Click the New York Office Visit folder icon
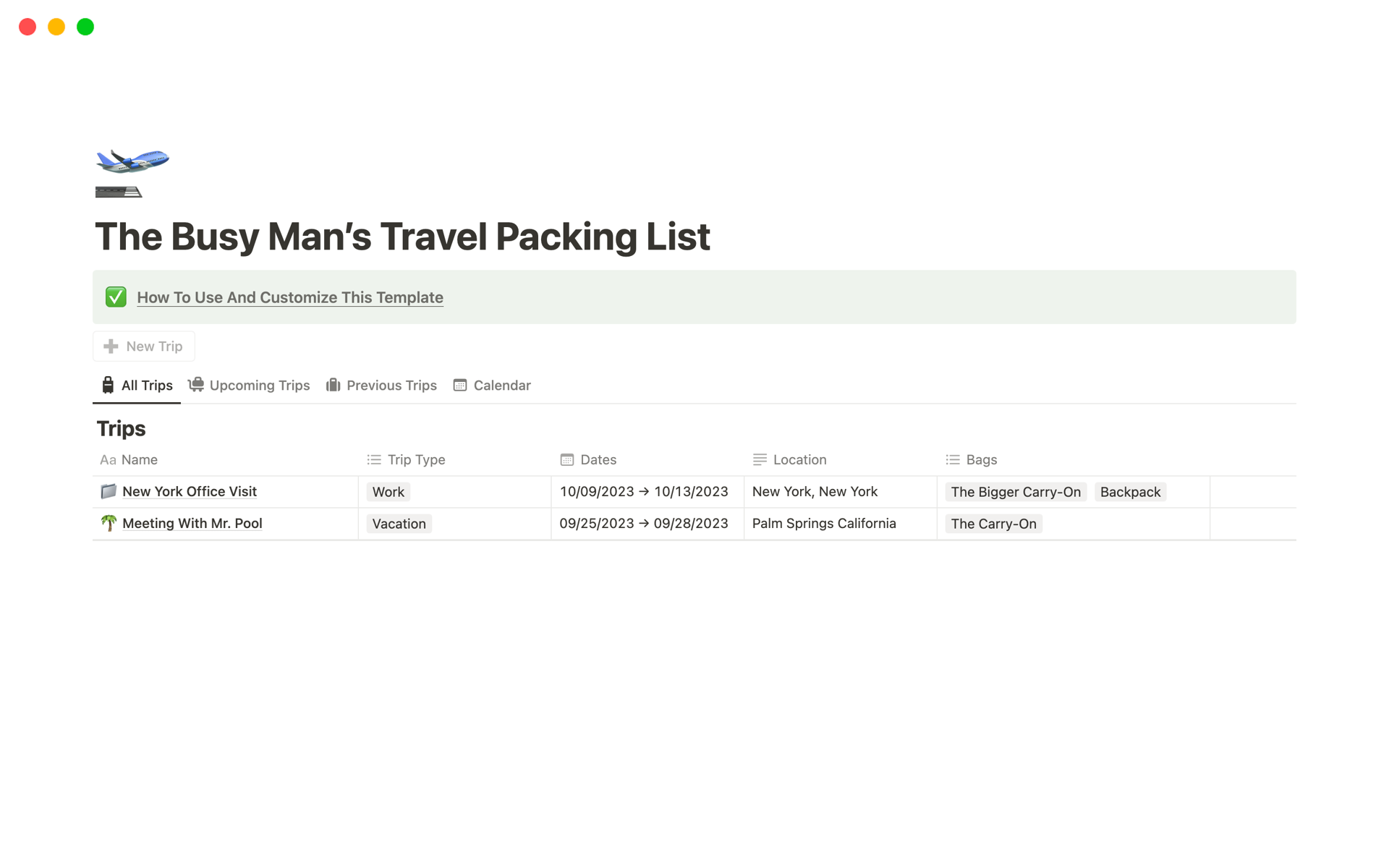Viewport: 1389px width, 868px height. coord(109,491)
